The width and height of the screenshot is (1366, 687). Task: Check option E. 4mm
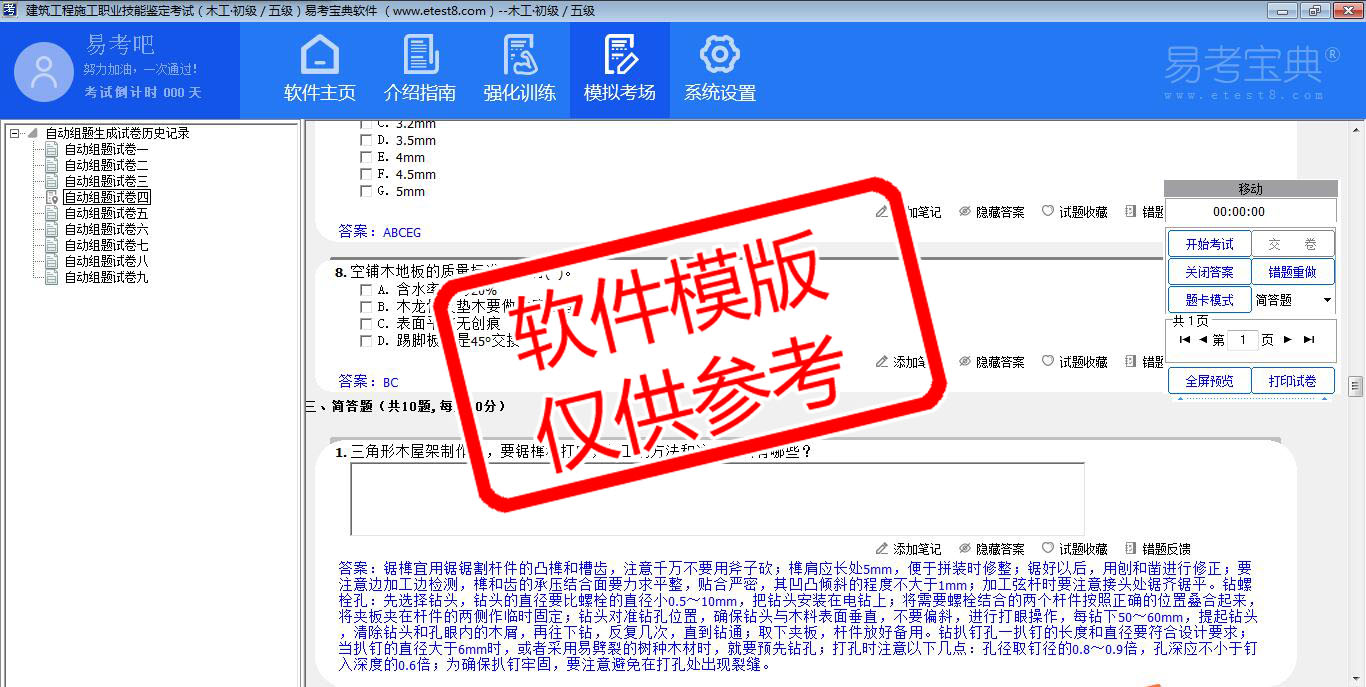pos(366,158)
